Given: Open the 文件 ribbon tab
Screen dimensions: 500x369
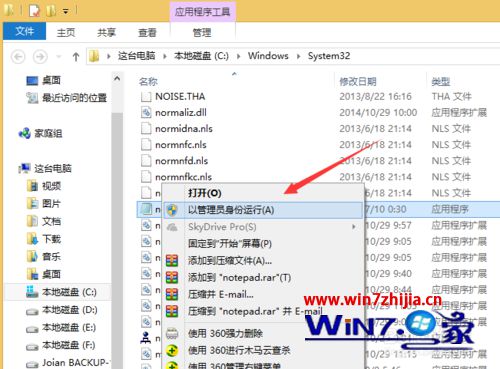Looking at the screenshot, I should [24, 31].
